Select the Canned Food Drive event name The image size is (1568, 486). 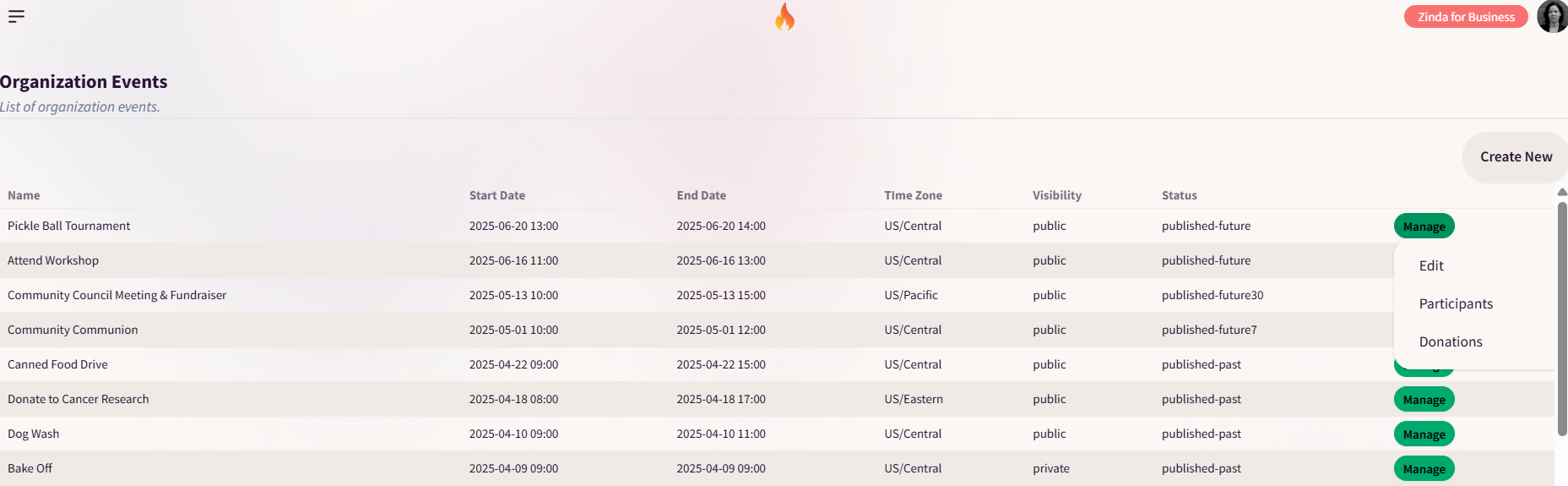pyautogui.click(x=57, y=364)
